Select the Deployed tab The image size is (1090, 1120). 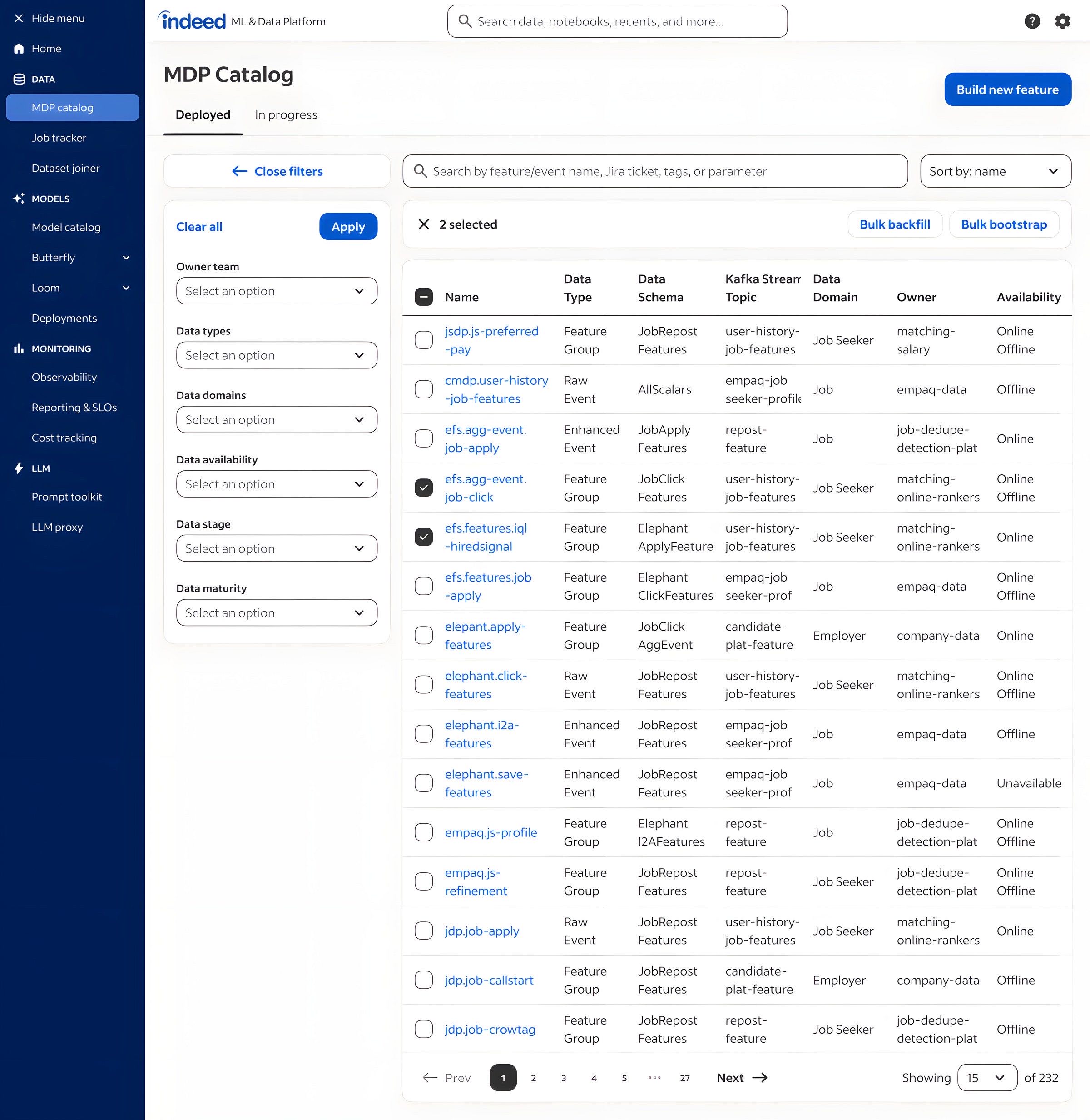pos(203,114)
